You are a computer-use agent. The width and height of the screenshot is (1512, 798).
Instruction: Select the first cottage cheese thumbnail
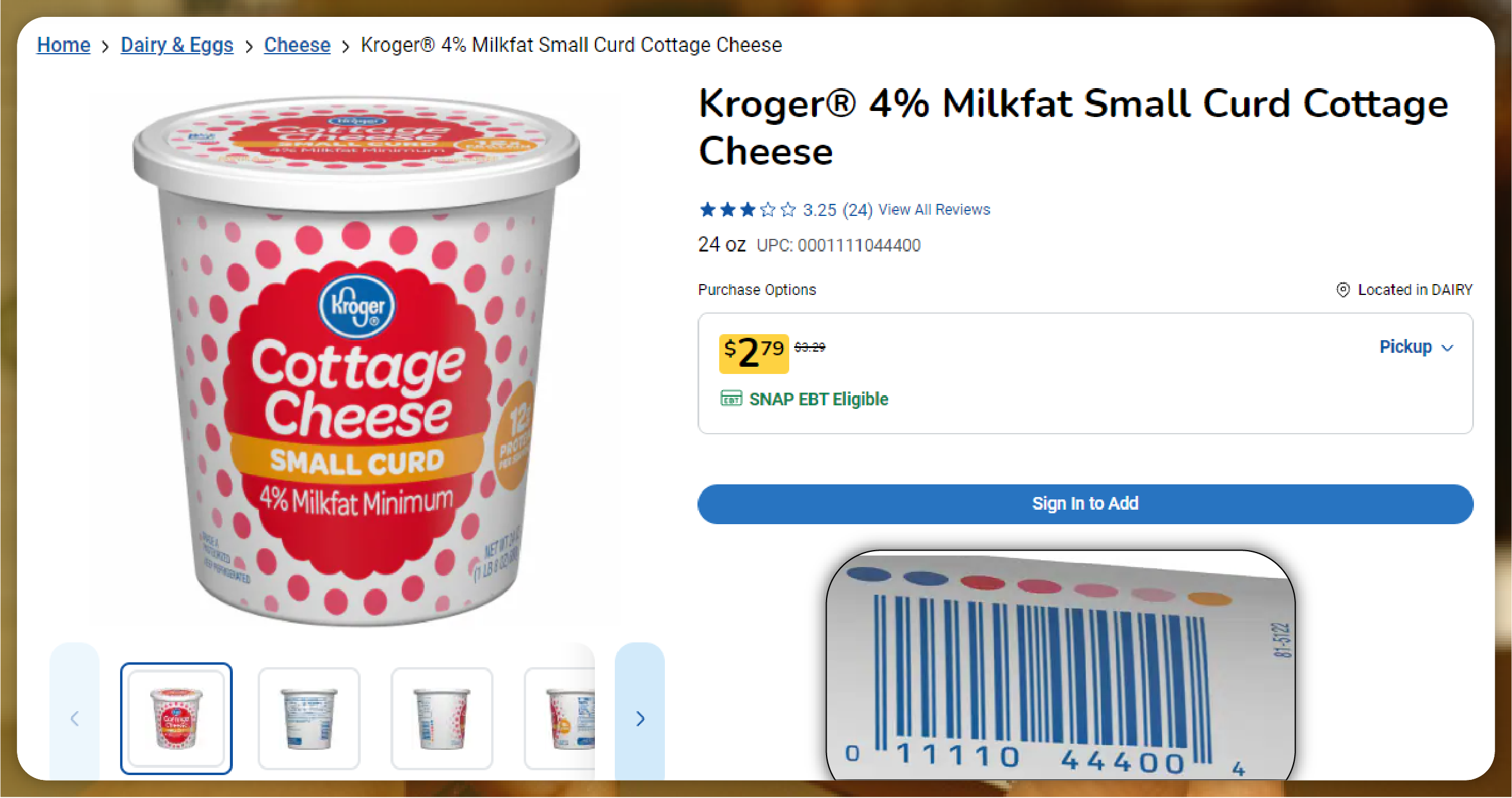click(176, 718)
